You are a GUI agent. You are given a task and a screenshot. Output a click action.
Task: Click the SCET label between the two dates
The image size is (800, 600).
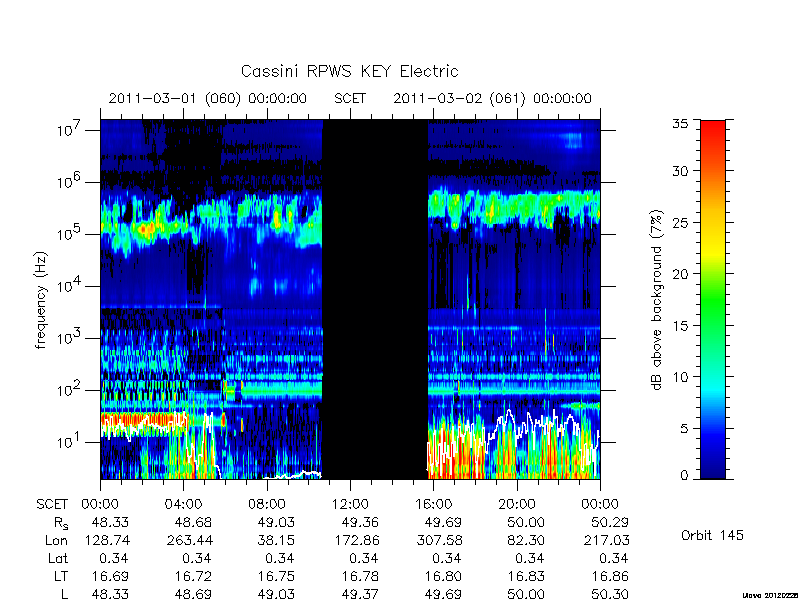350,98
